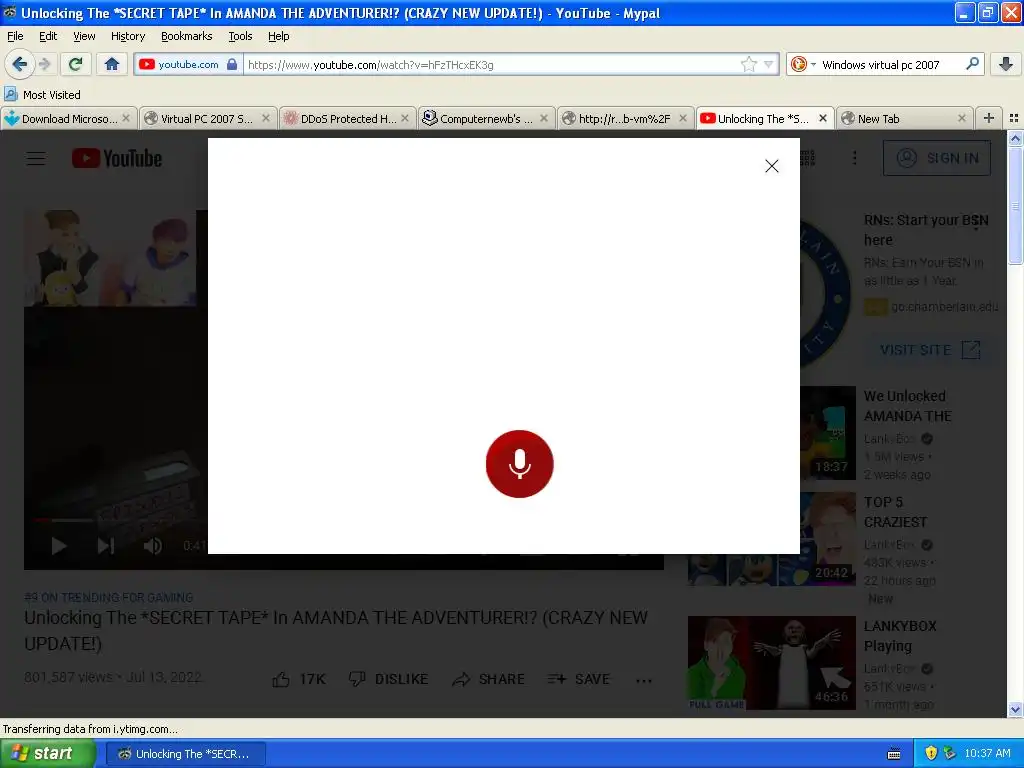Click the red microphone voice search button
The image size is (1024, 768).
tap(519, 464)
